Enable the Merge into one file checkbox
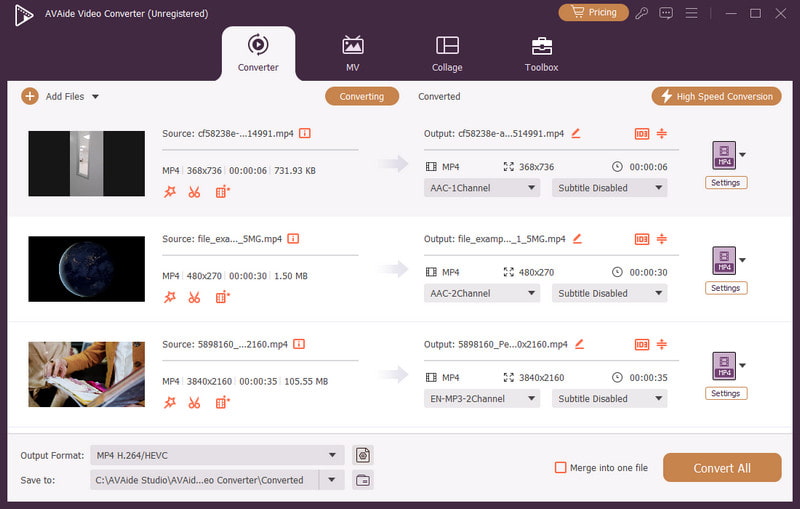Viewport: 800px width, 509px height. [x=561, y=468]
